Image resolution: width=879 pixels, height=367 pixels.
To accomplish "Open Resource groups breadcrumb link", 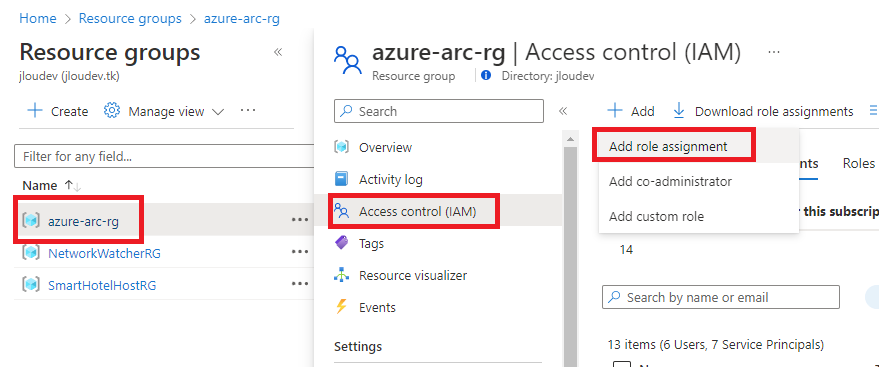I will (130, 18).
